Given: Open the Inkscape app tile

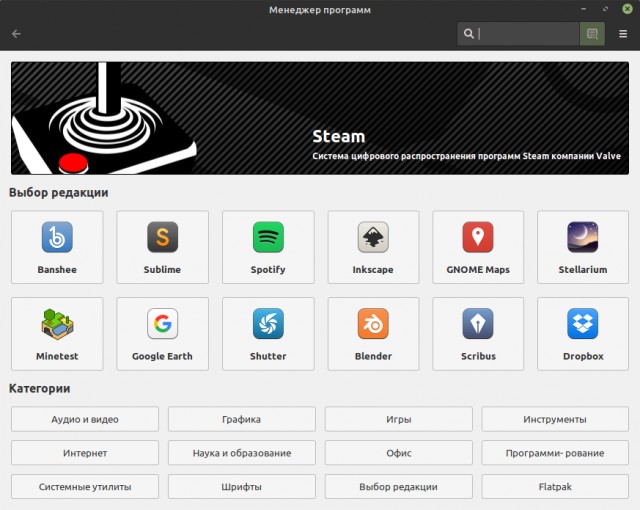Looking at the screenshot, I should [373, 247].
